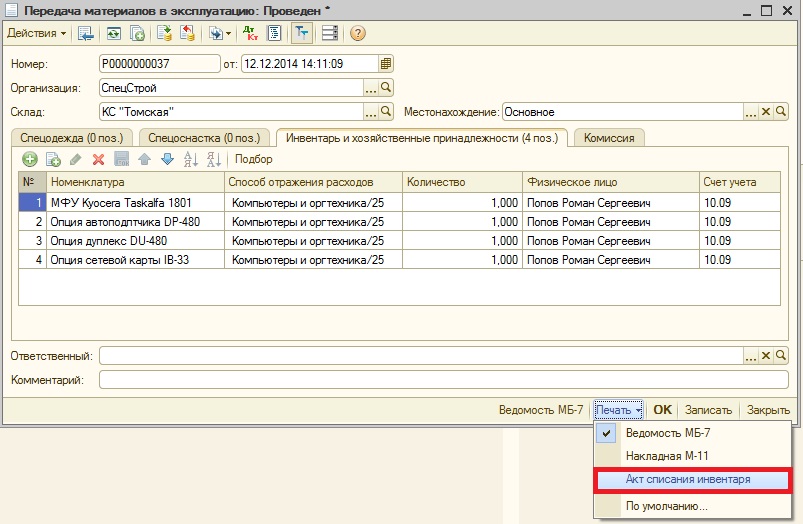Open Склад selection with ellipsis button
Image resolution: width=803 pixels, height=524 pixels.
click(x=370, y=111)
